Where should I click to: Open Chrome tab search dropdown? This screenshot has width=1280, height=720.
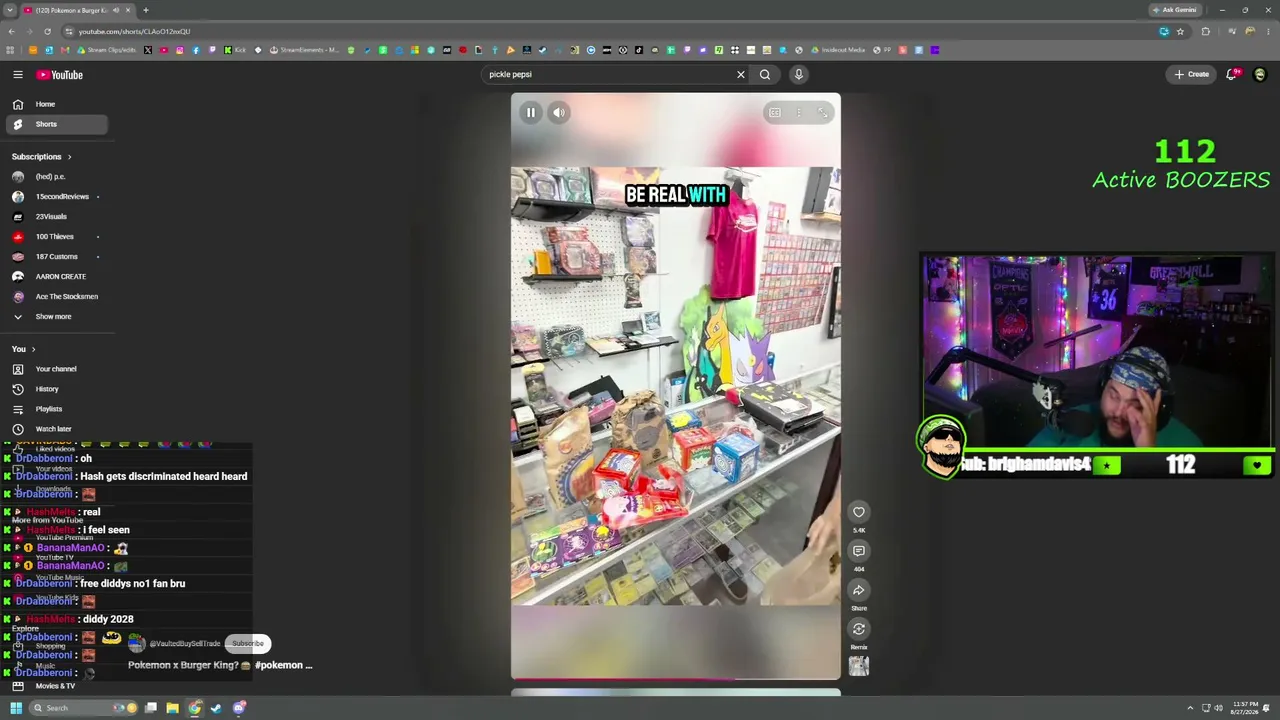(x=10, y=10)
